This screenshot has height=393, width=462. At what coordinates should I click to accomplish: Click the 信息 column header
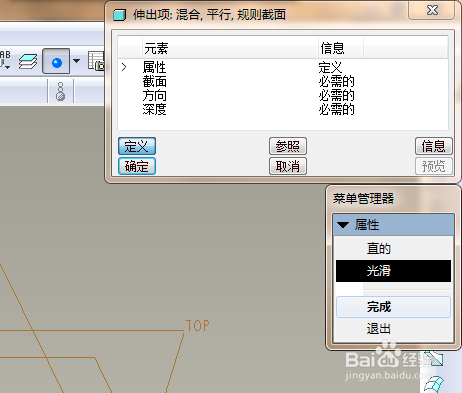coord(340,49)
